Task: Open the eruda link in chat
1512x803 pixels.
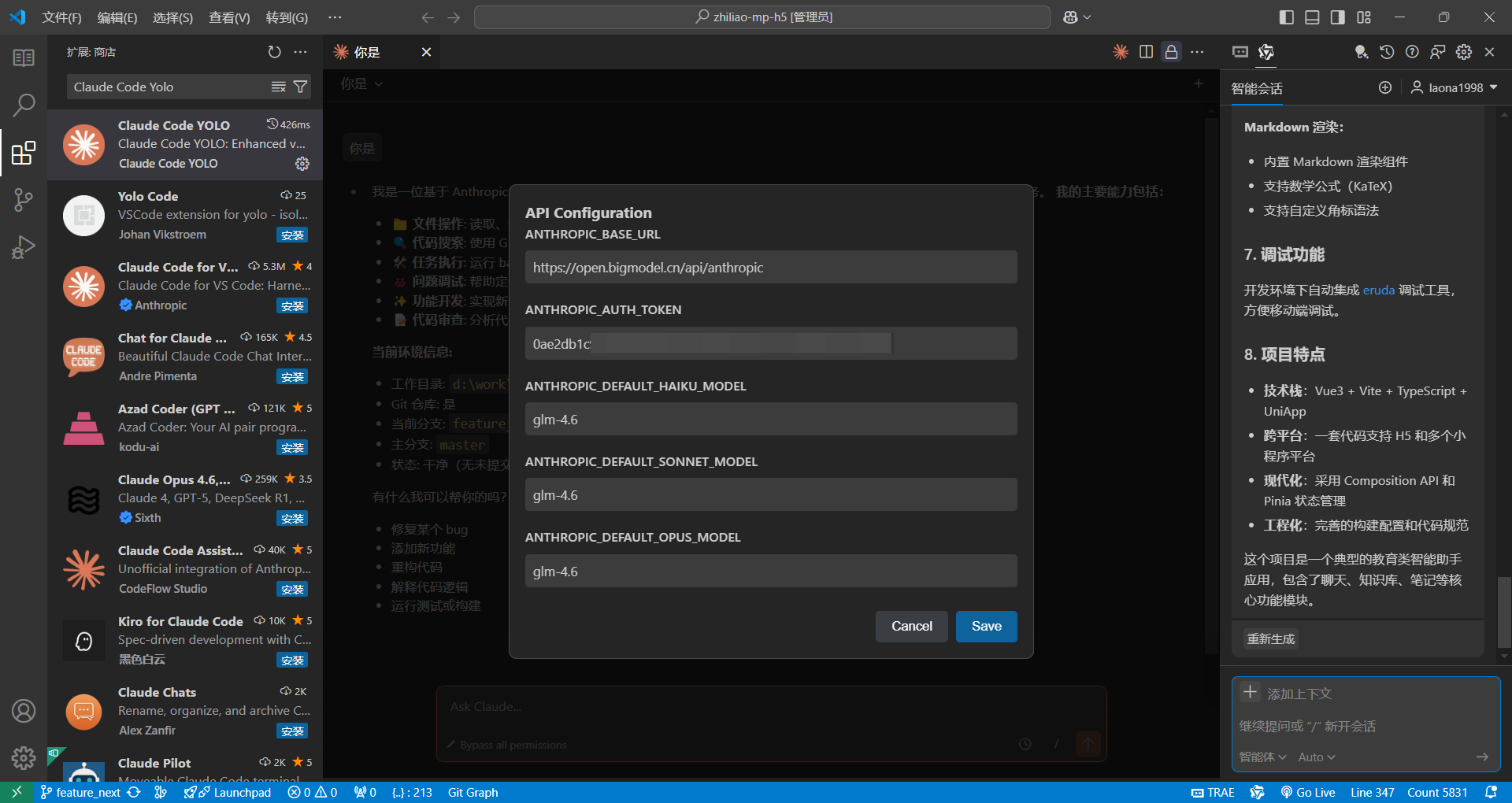Action: coord(1379,290)
